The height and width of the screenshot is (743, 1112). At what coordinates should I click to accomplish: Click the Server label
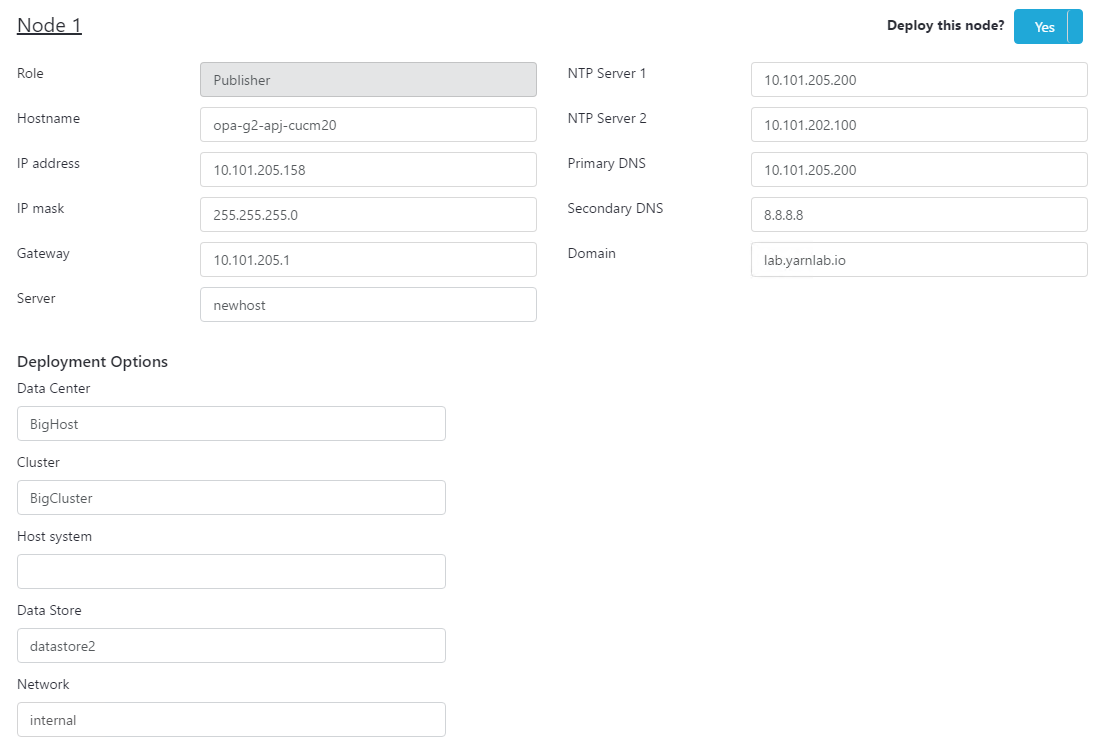(36, 298)
